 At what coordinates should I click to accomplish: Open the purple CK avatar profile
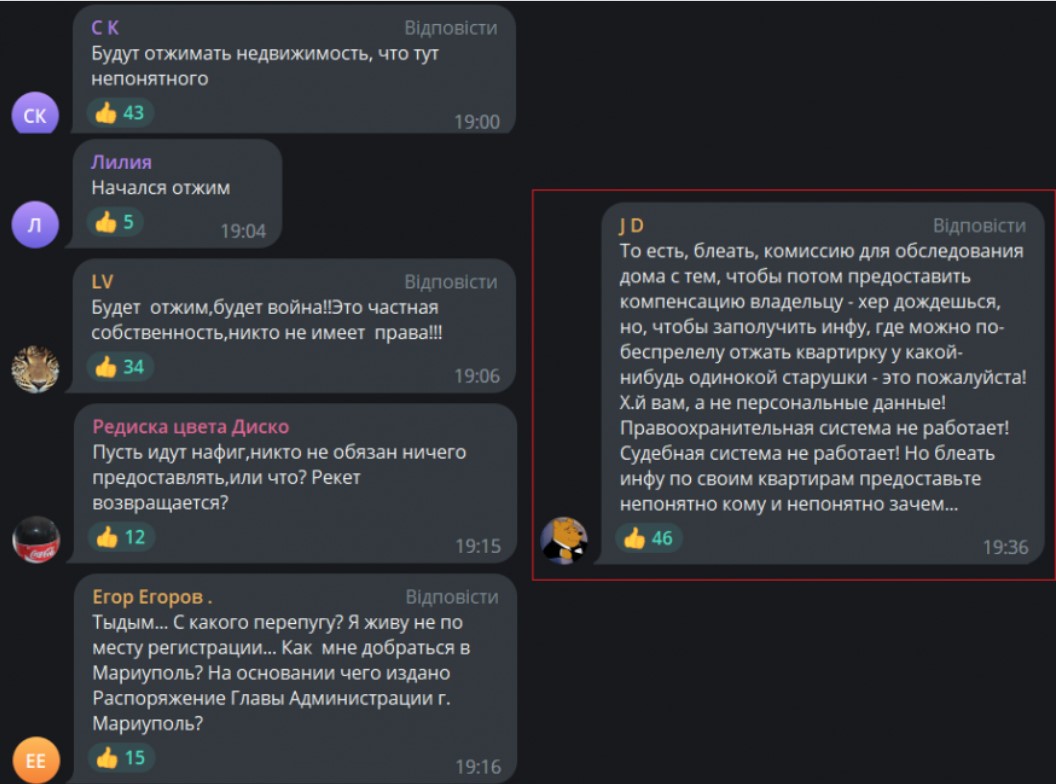coord(35,116)
